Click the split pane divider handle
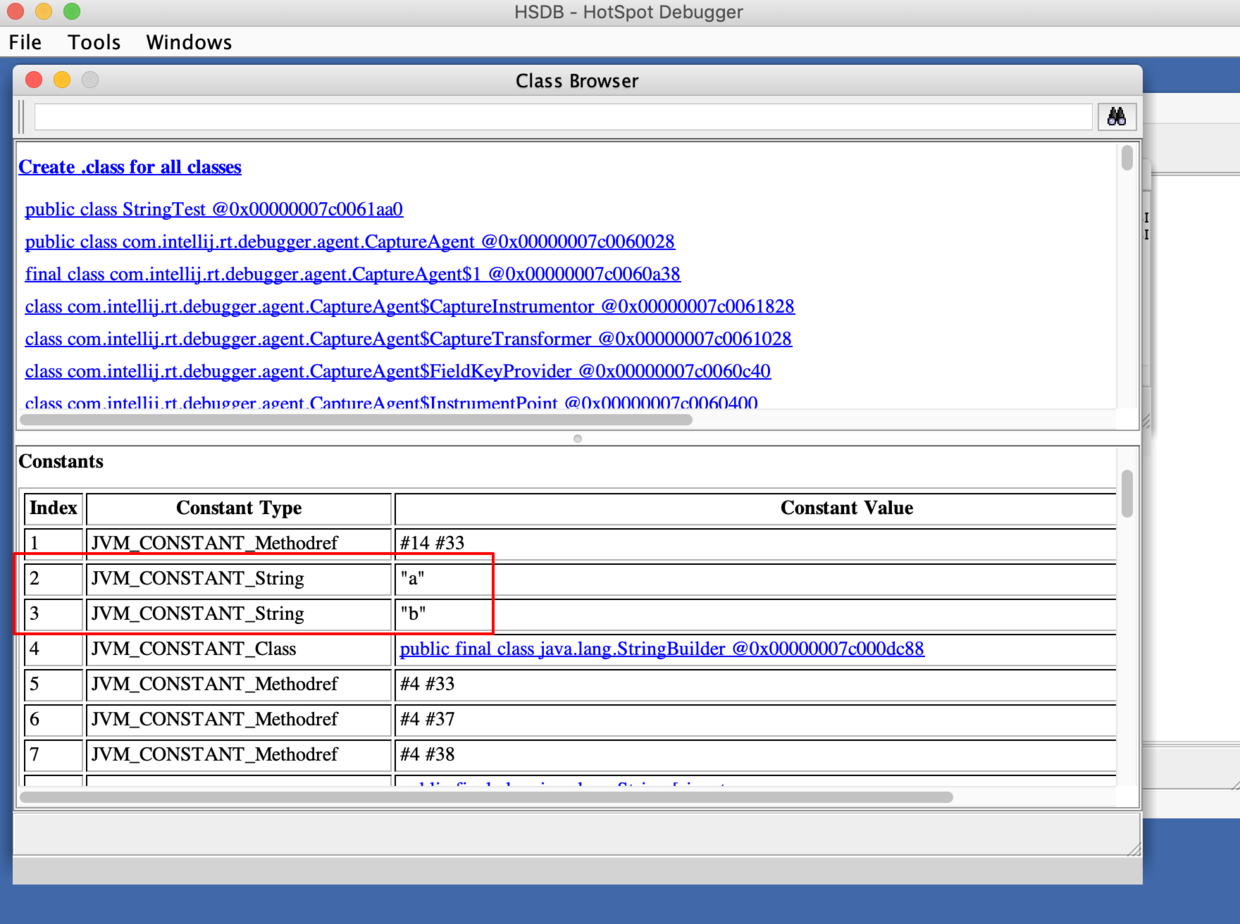The image size is (1240, 924). 577,438
